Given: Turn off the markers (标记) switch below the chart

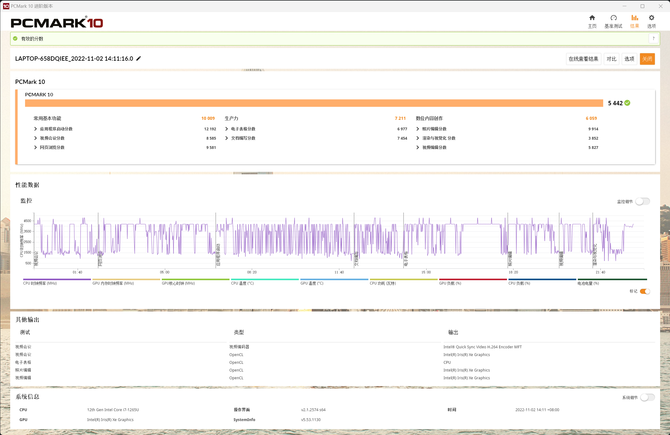Looking at the screenshot, I should pos(645,291).
